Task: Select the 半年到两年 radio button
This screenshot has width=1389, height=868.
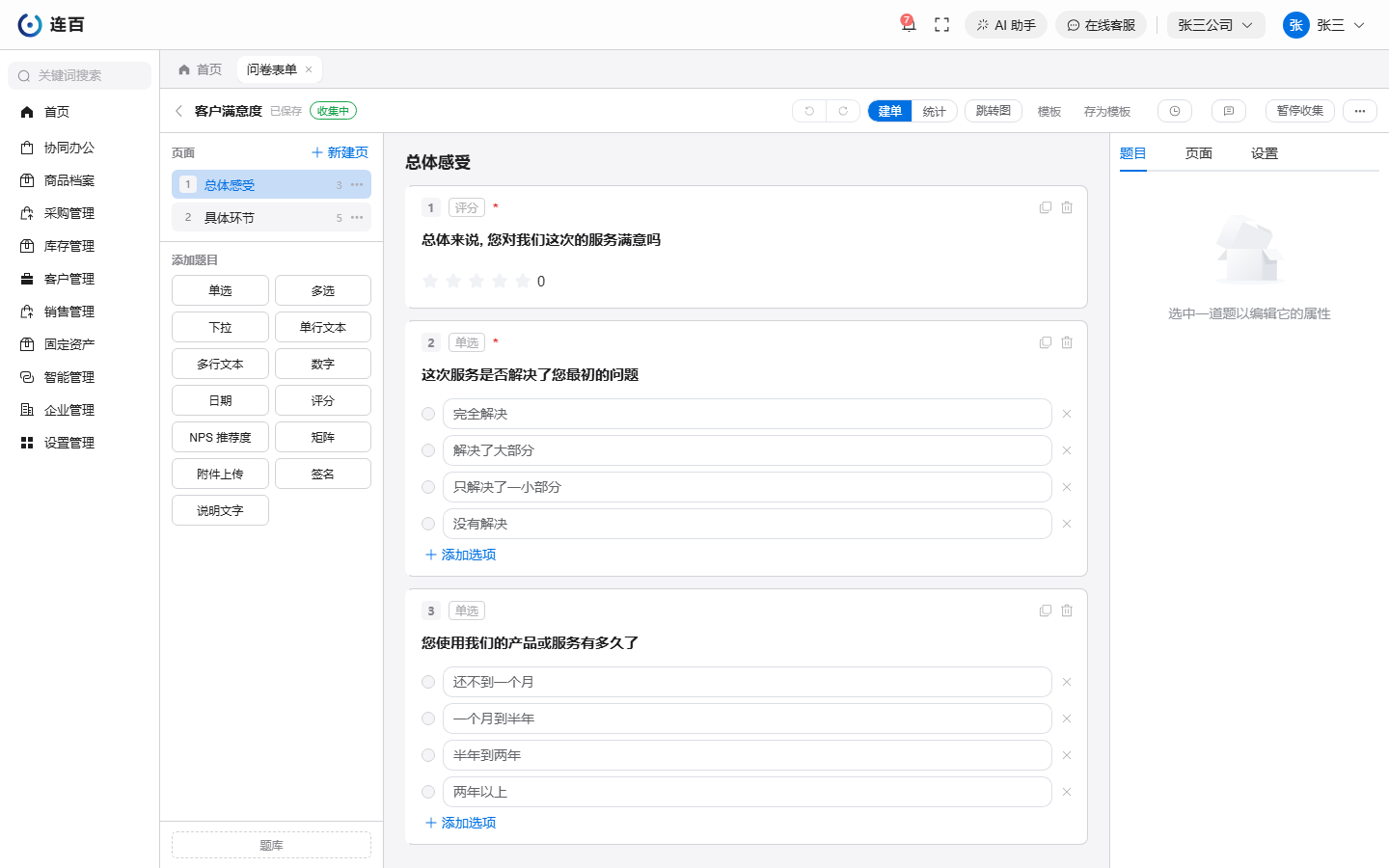Action: (428, 755)
